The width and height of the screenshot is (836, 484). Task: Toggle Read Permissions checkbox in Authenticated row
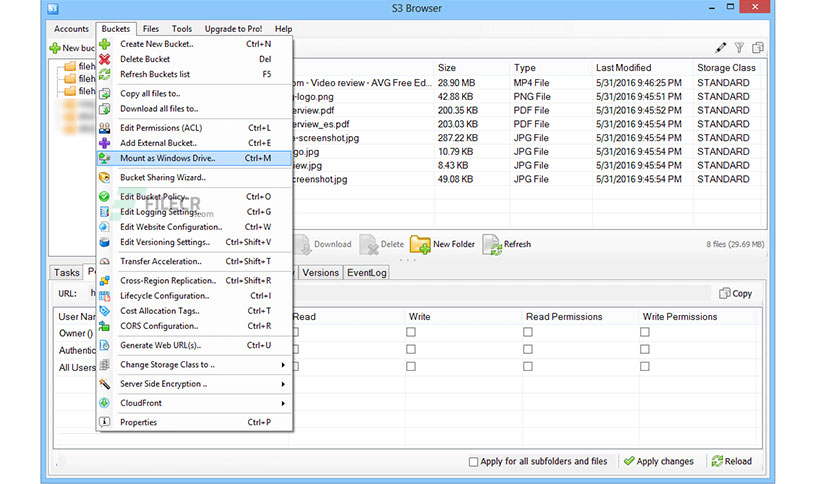(528, 349)
